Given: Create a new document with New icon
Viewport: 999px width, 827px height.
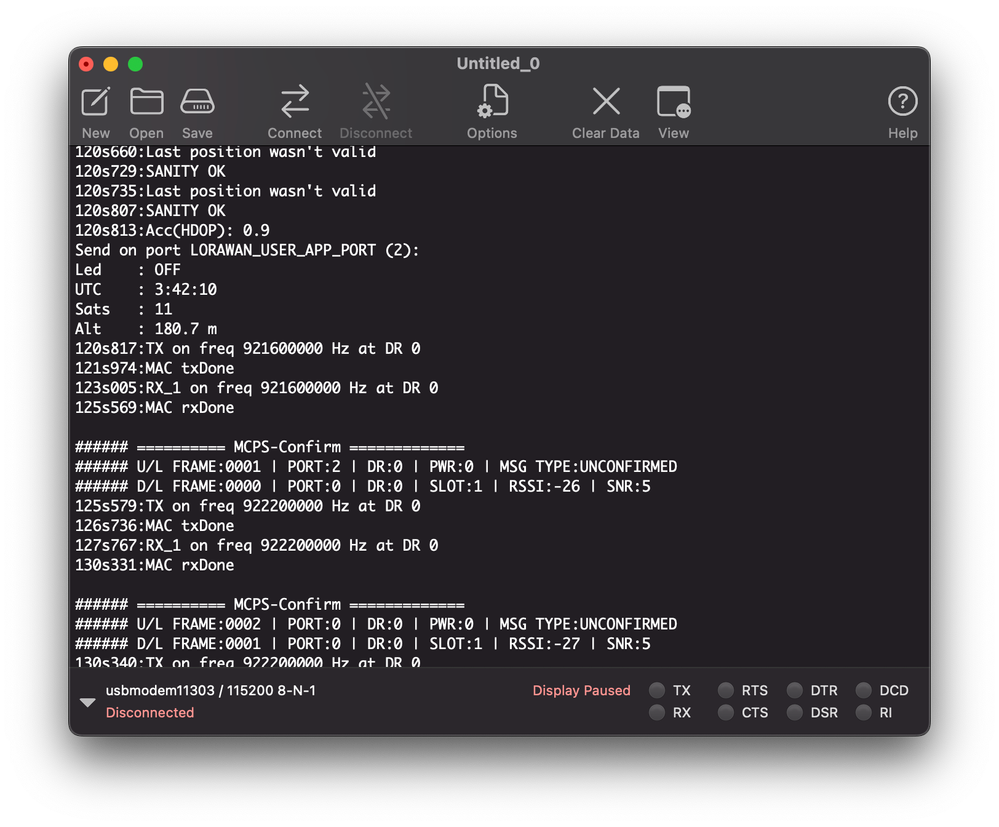Looking at the screenshot, I should (x=96, y=112).
